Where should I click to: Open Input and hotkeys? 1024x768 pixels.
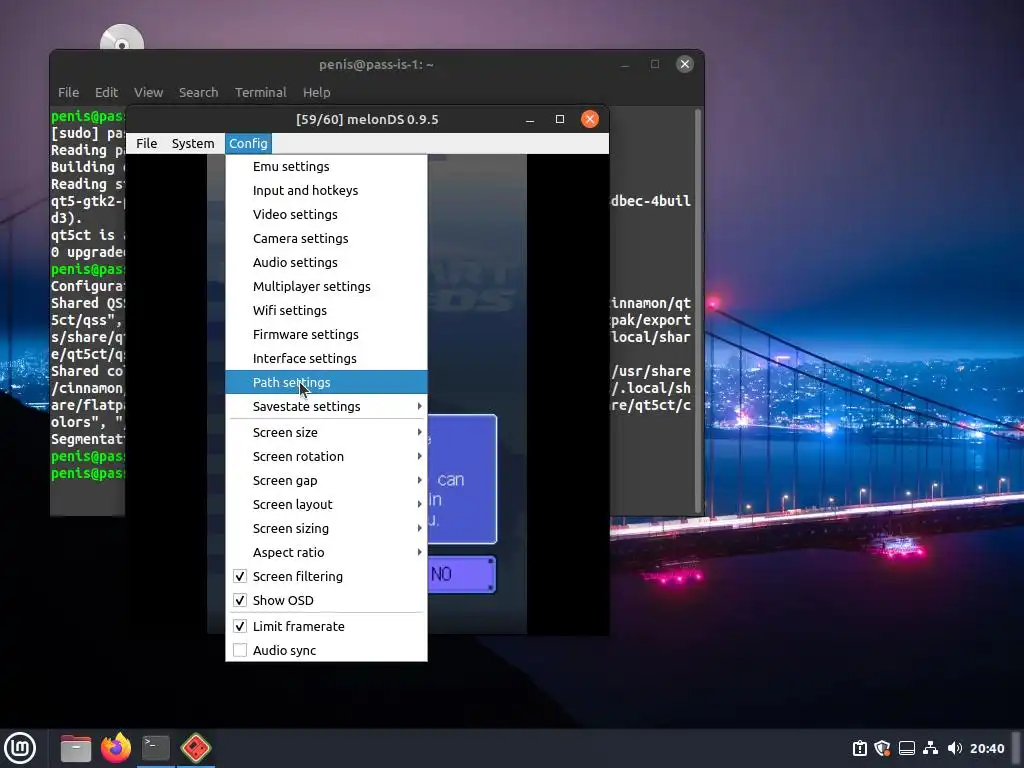(327, 190)
